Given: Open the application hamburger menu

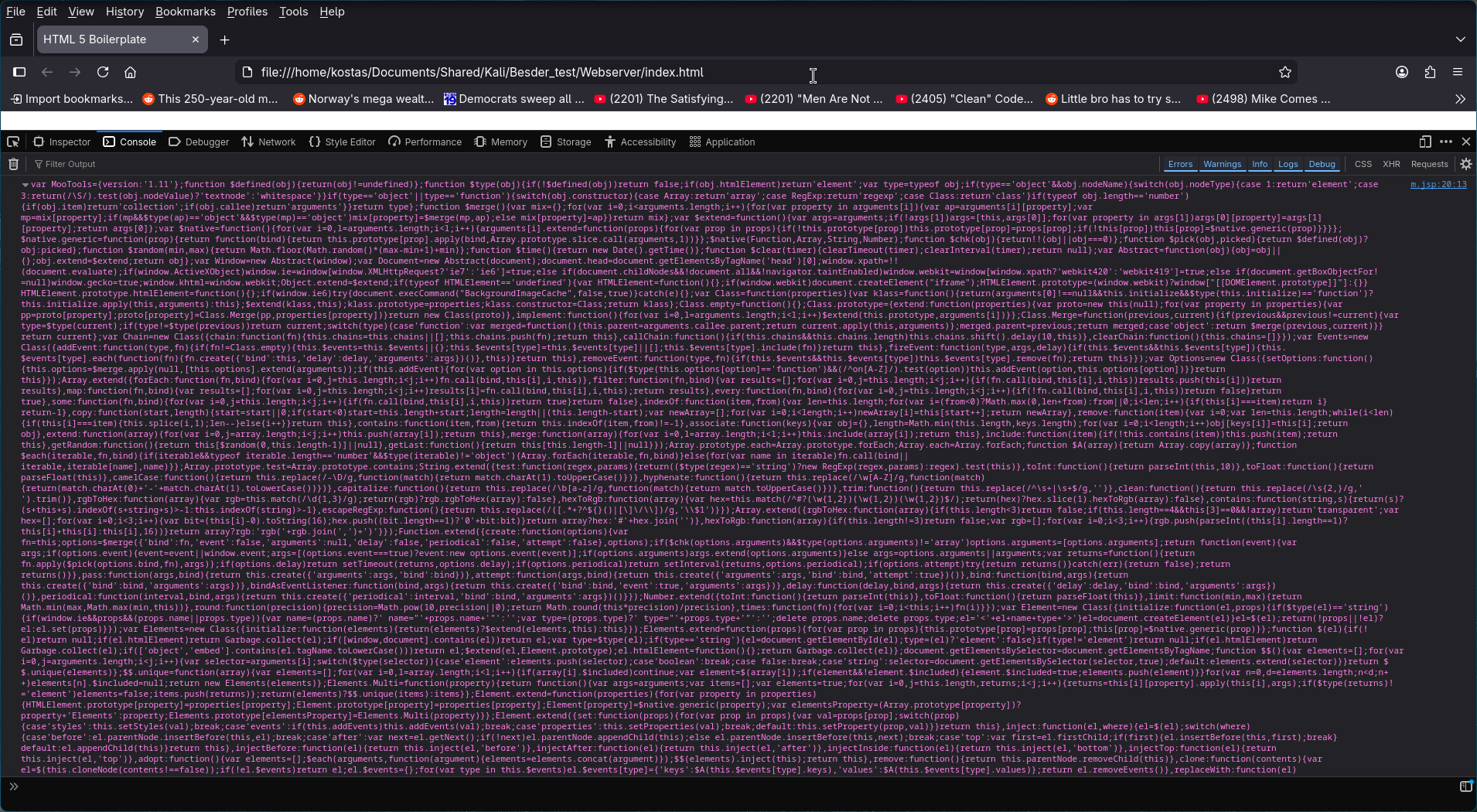Looking at the screenshot, I should click(1458, 72).
